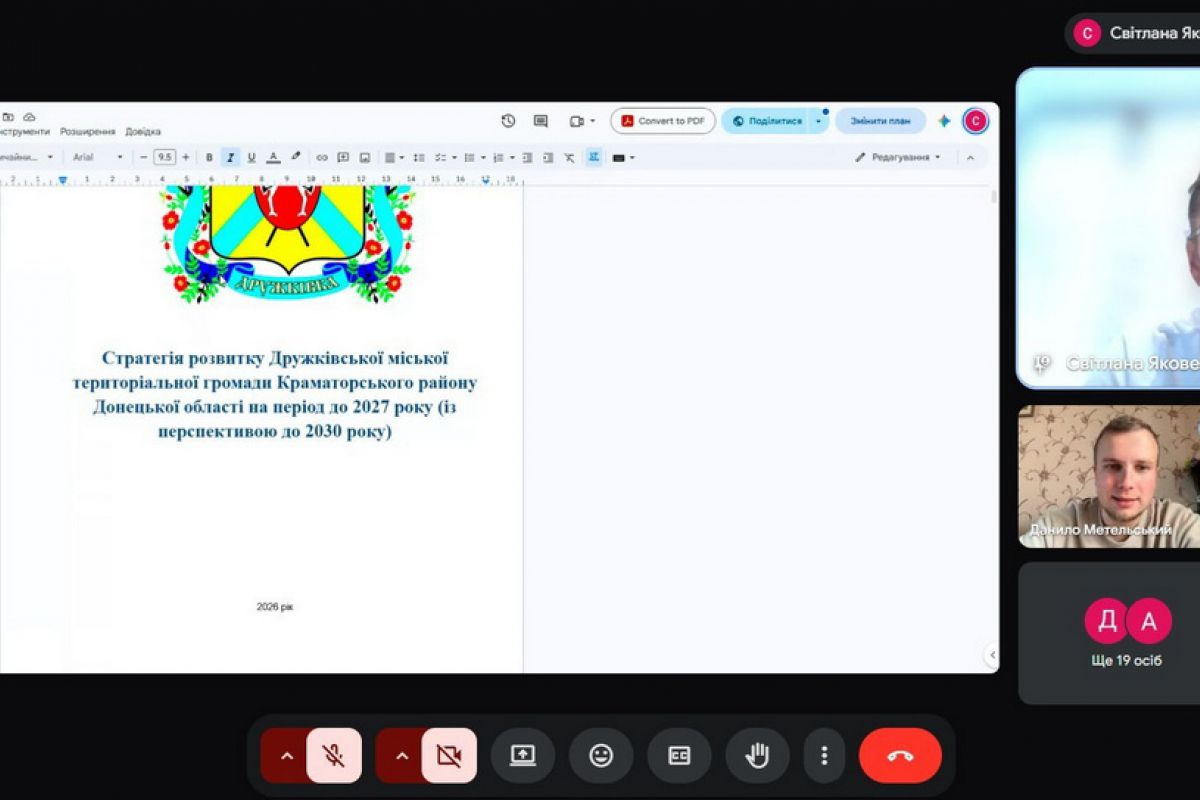
Task: Open the share options arrow
Action: pos(820,121)
